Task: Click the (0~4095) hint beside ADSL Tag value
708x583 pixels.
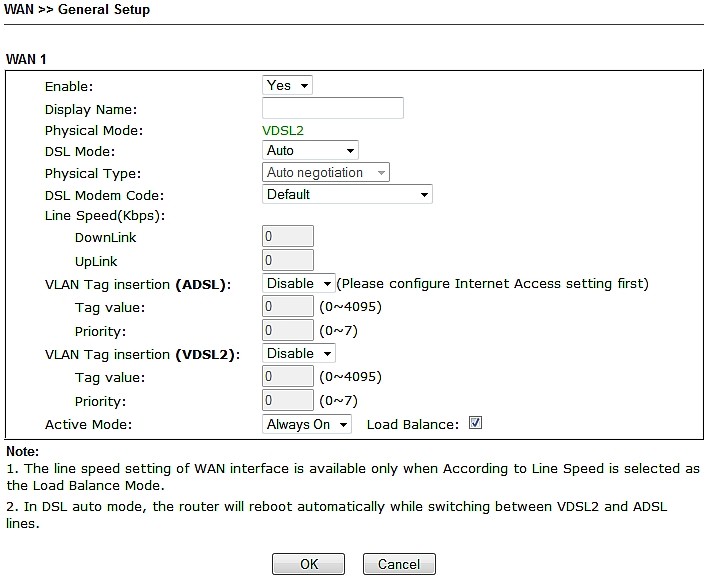Action: point(350,307)
